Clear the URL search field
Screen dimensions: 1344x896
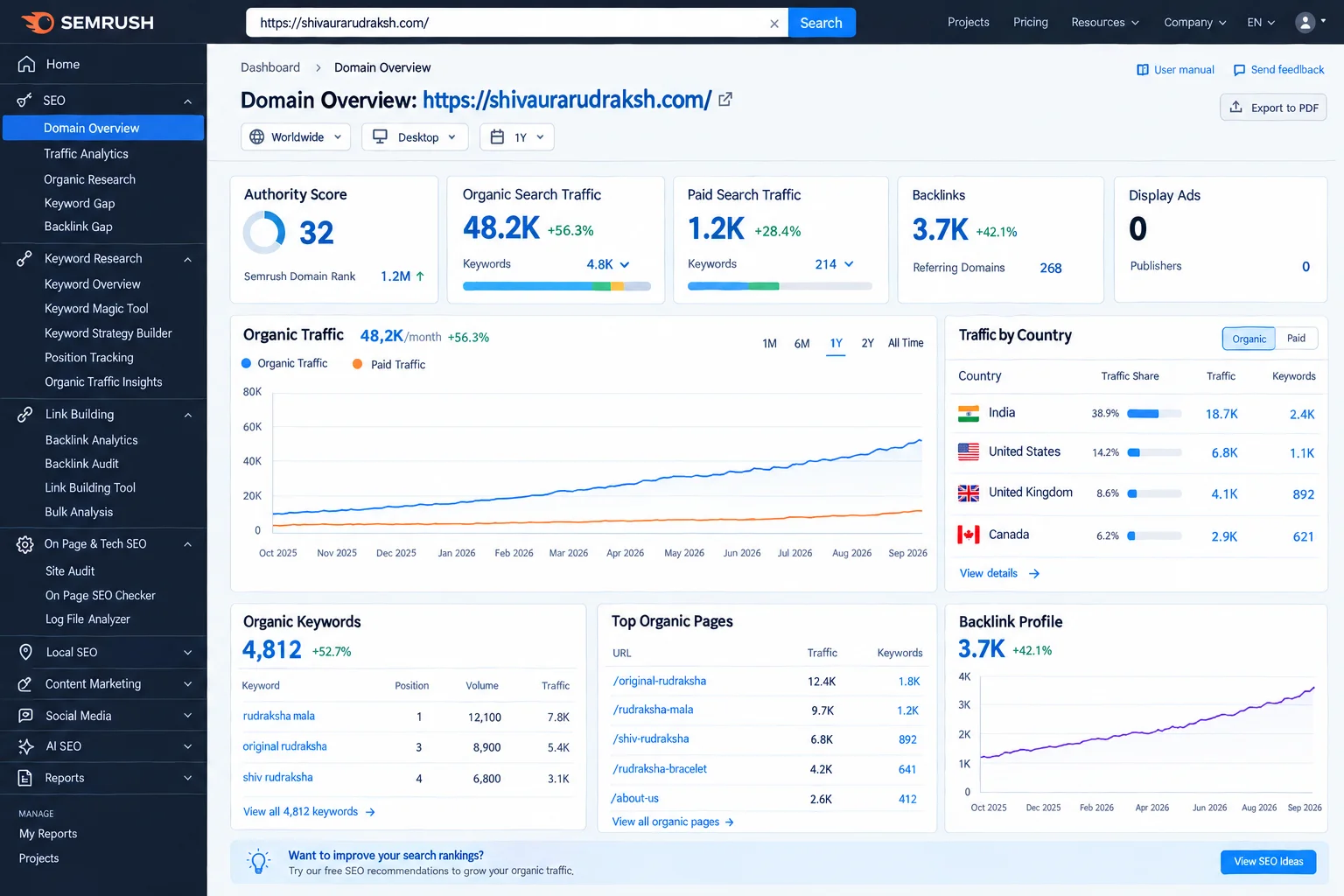773,24
